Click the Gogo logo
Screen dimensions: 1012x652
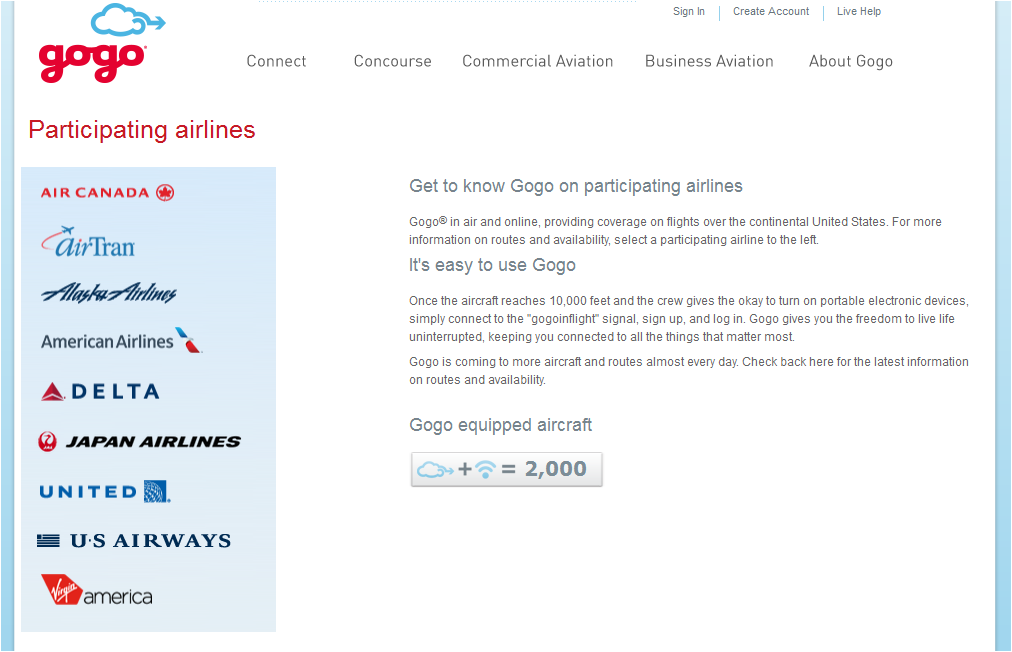(102, 43)
